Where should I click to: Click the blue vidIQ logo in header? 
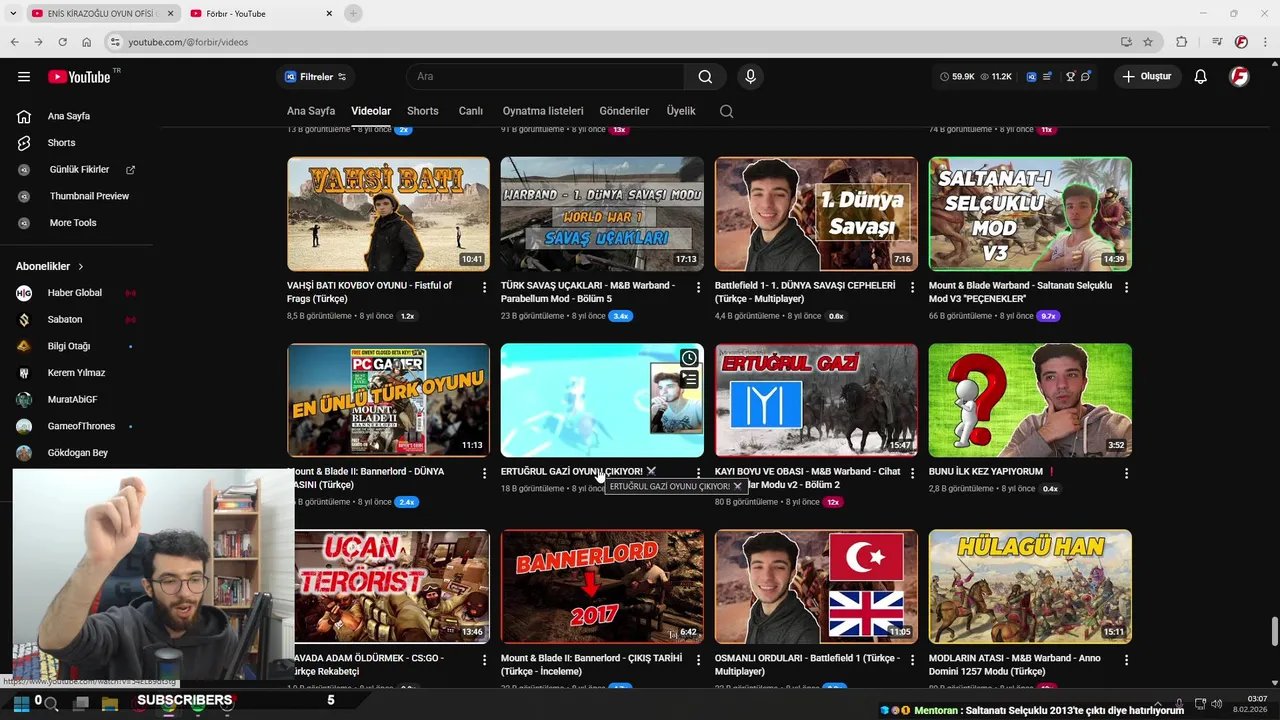[1032, 77]
